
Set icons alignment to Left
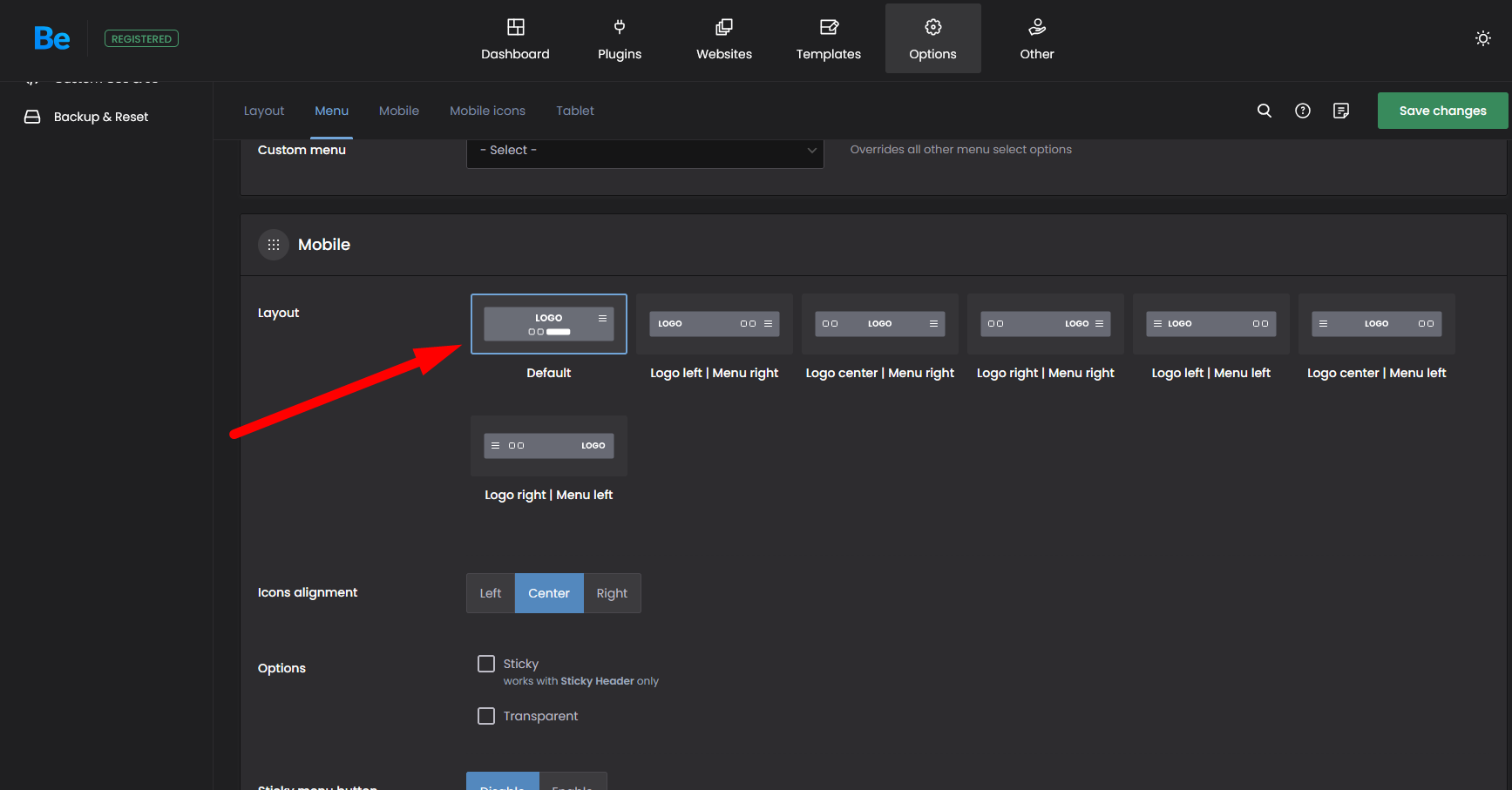pyautogui.click(x=490, y=593)
